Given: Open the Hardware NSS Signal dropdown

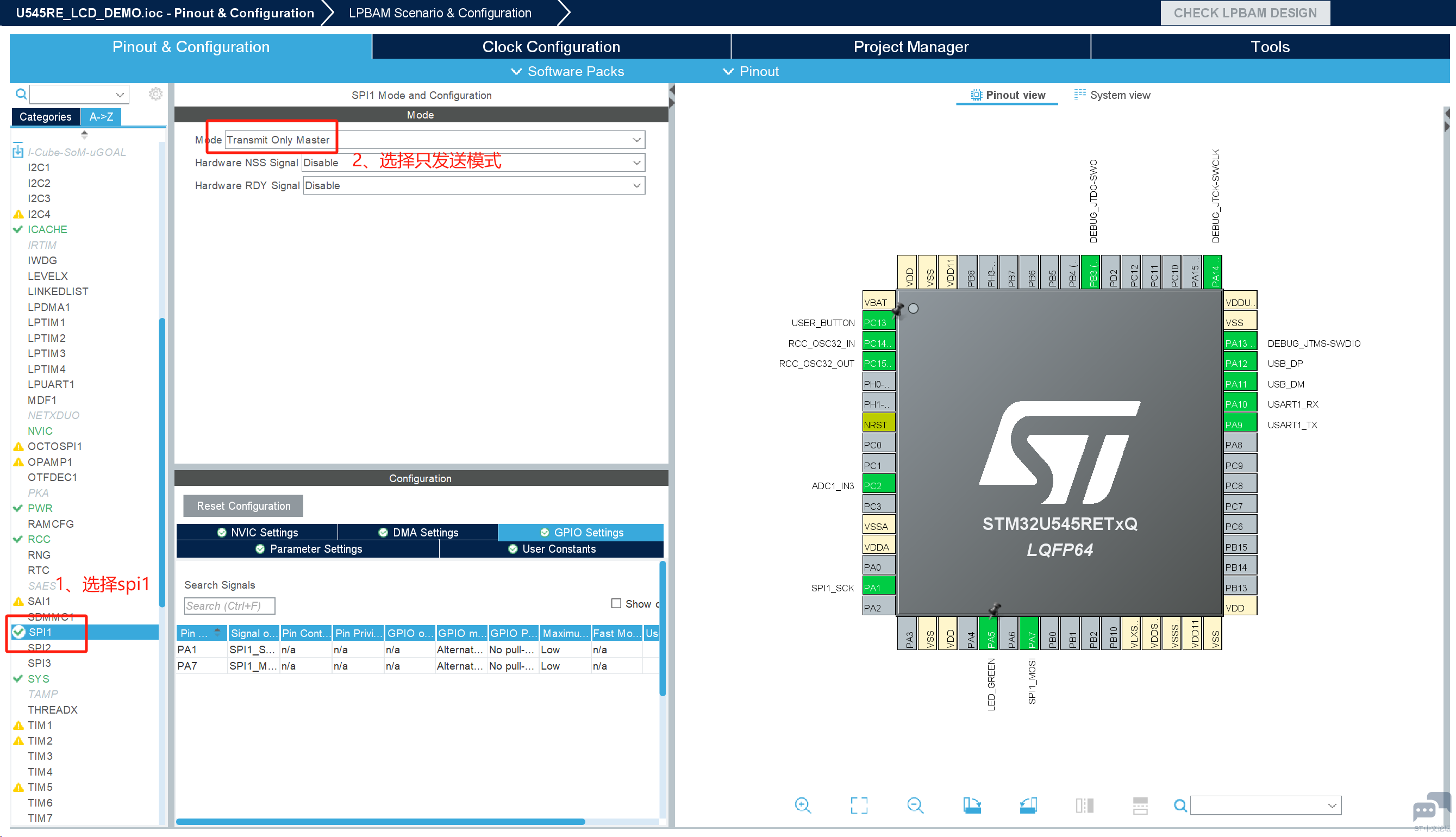Looking at the screenshot, I should pyautogui.click(x=473, y=163).
